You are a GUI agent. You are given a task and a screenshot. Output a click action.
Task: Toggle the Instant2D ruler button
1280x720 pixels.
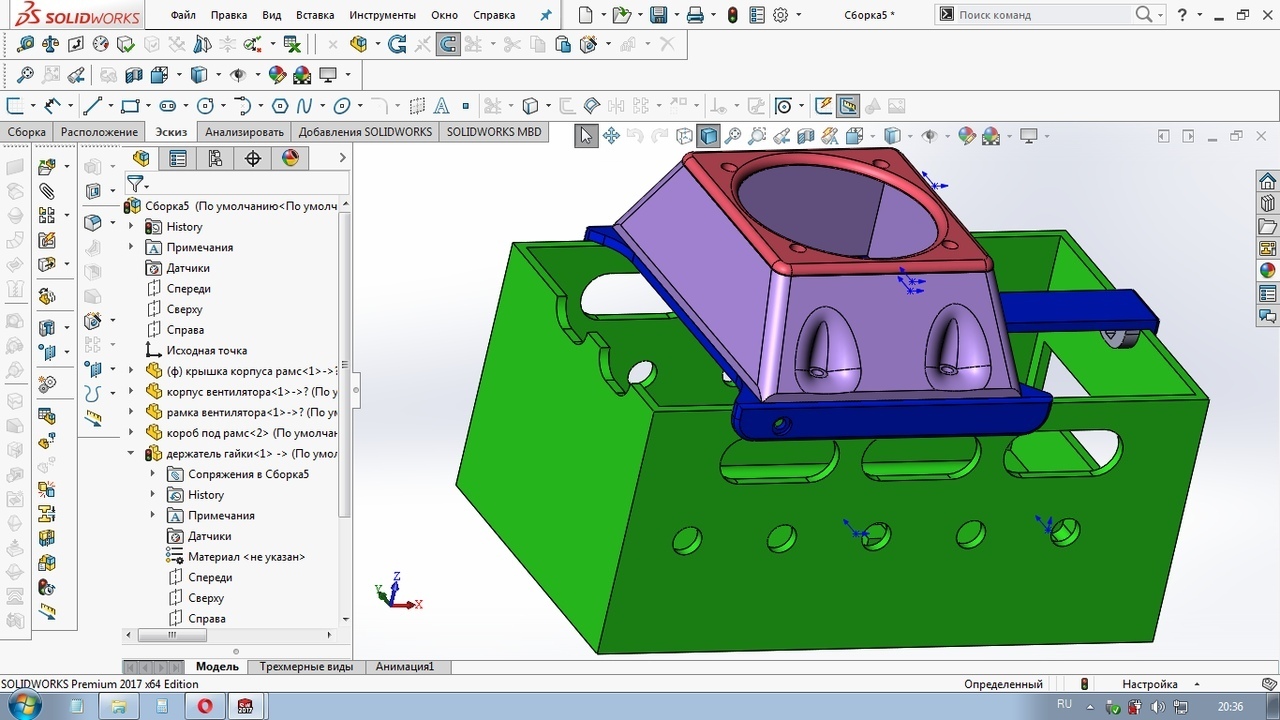pos(848,105)
